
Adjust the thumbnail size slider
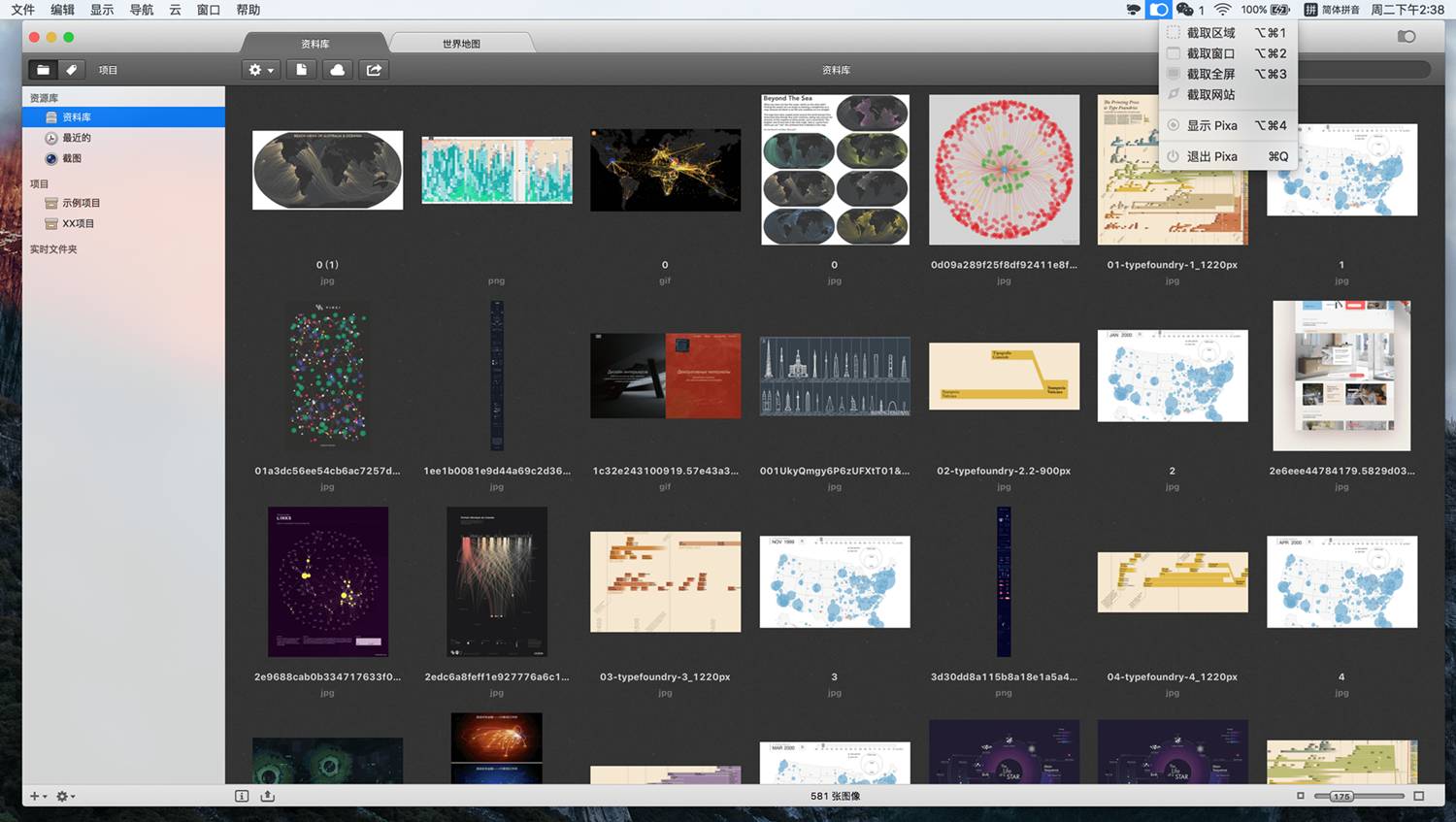pos(1359,796)
